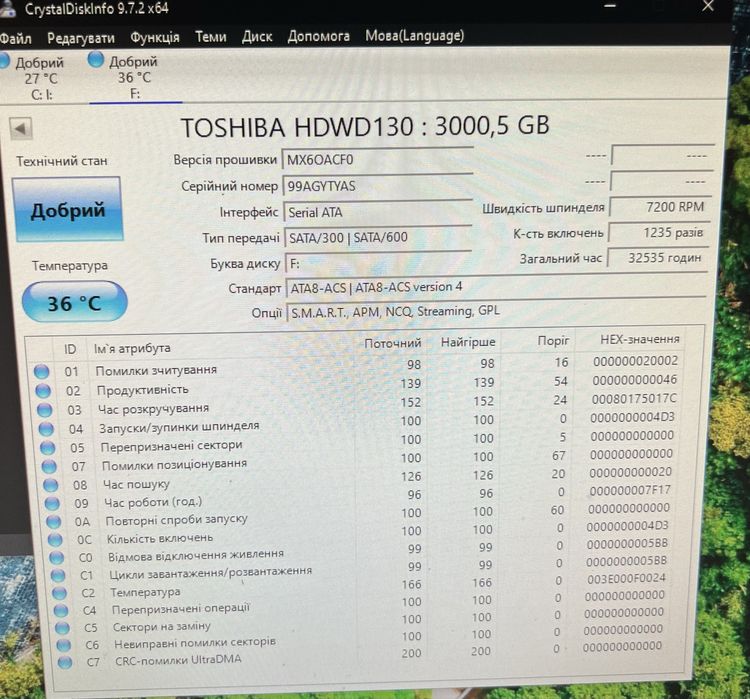Open the Мова(Language) menu
Screen dimensions: 750x699
point(415,35)
